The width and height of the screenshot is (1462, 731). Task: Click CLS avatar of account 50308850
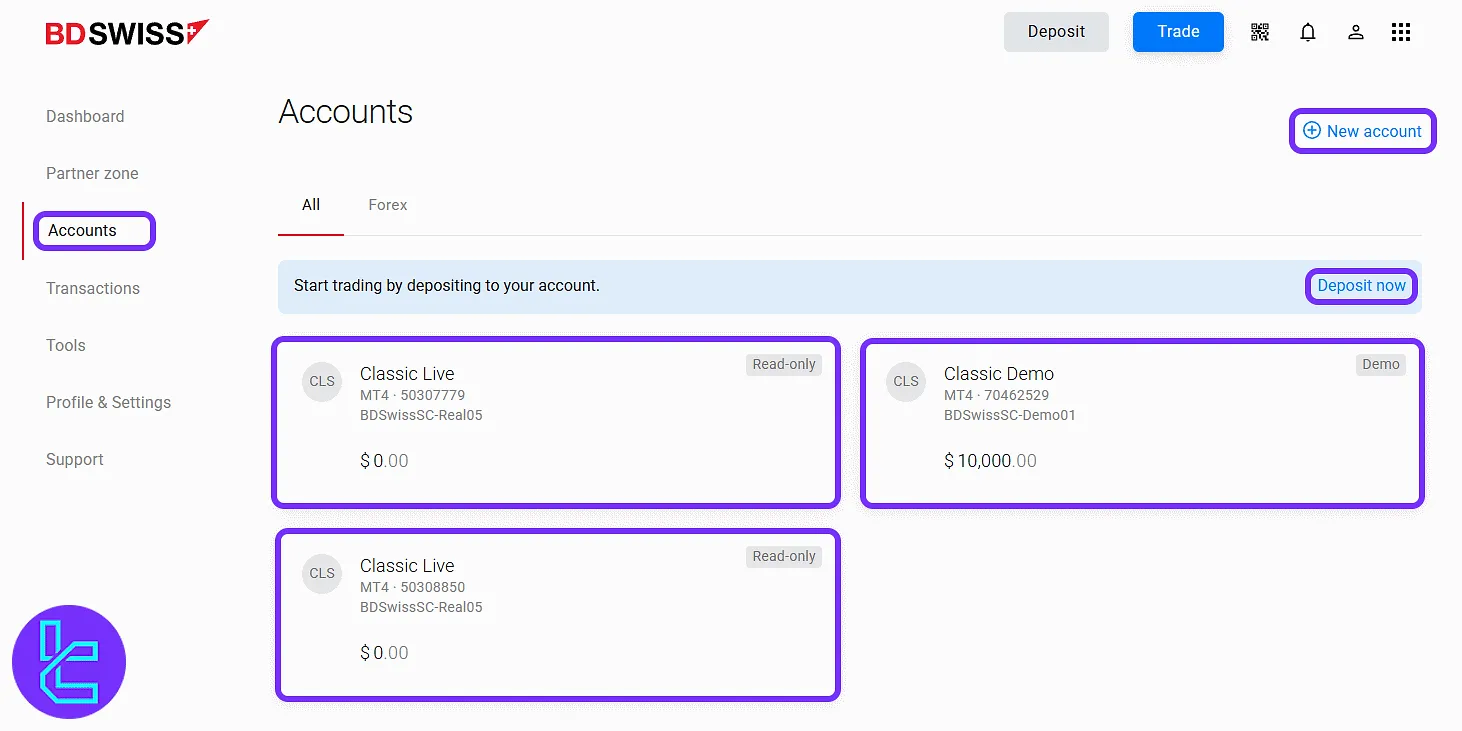click(322, 574)
